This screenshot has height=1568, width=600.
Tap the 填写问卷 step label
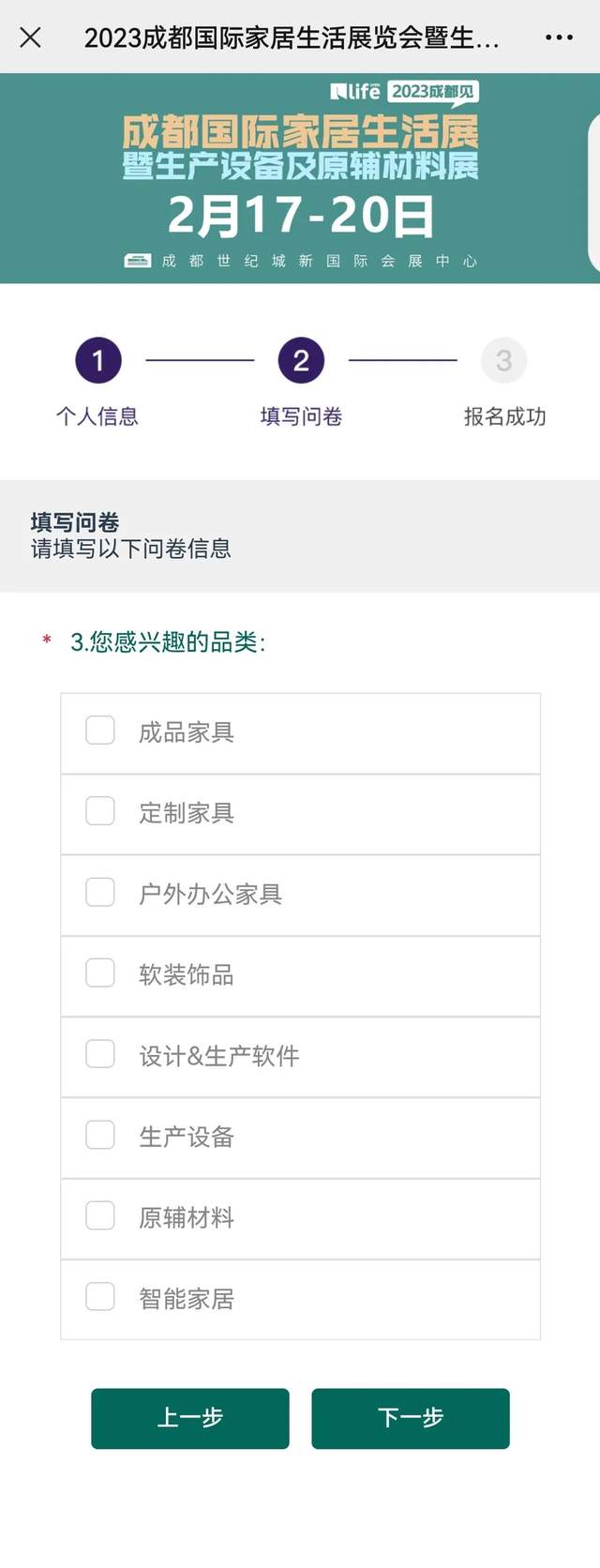tap(301, 416)
